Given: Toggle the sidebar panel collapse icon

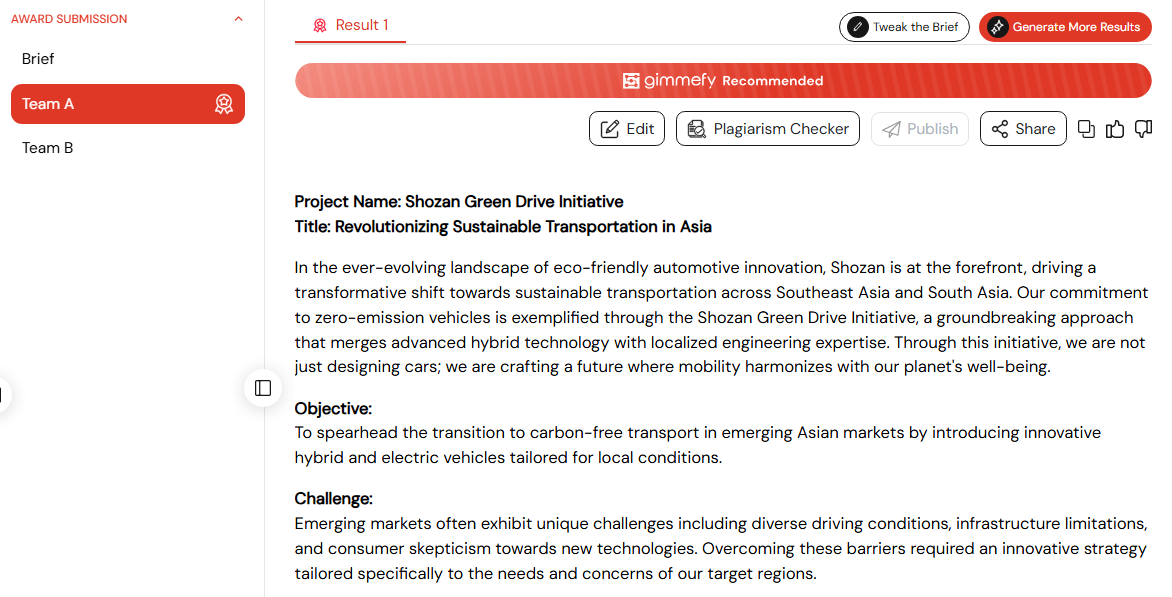Looking at the screenshot, I should [263, 388].
